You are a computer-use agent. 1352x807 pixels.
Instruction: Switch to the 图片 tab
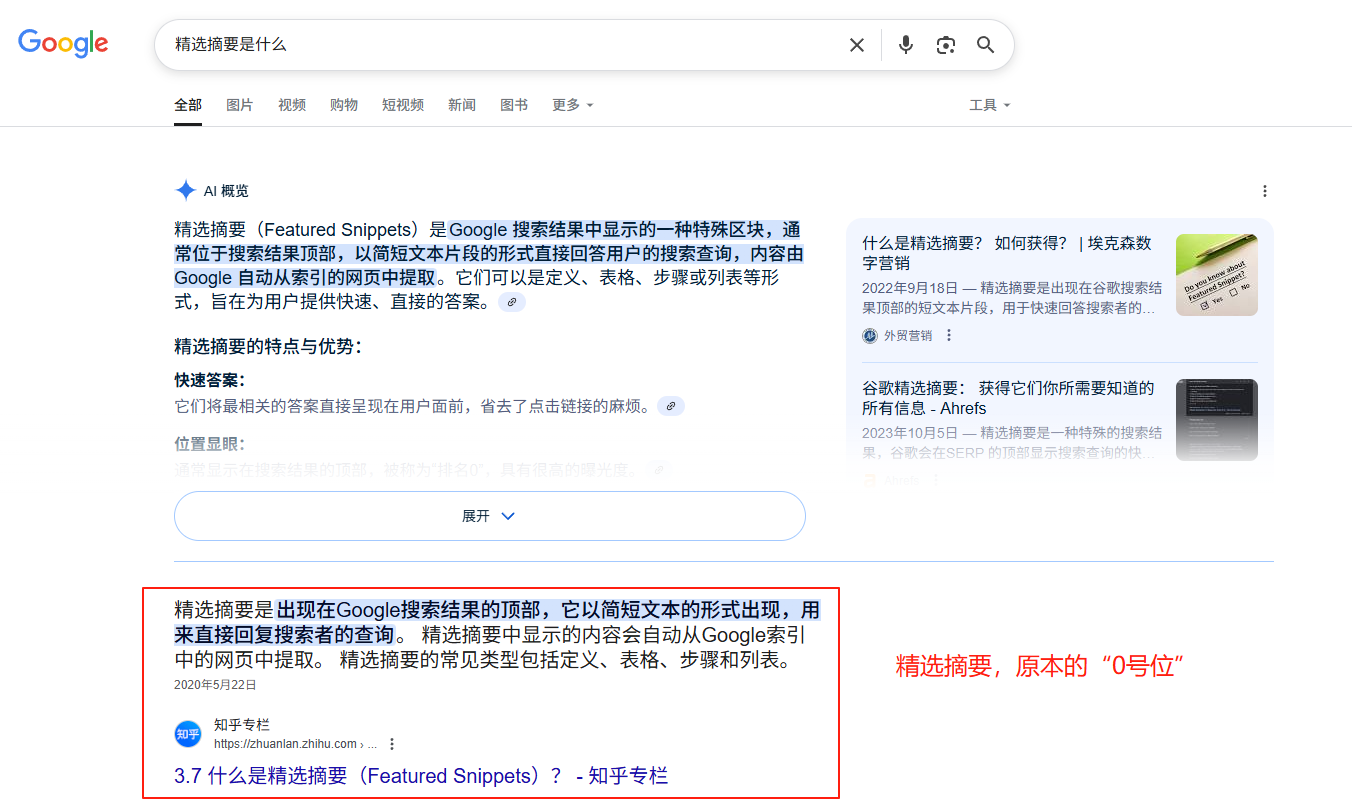(240, 105)
